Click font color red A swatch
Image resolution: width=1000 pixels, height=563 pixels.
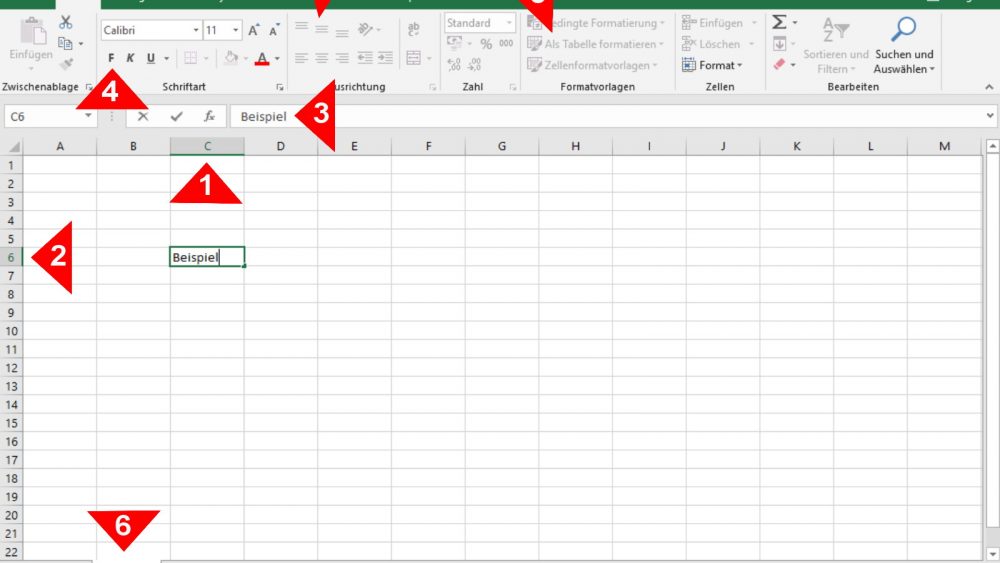[262, 59]
